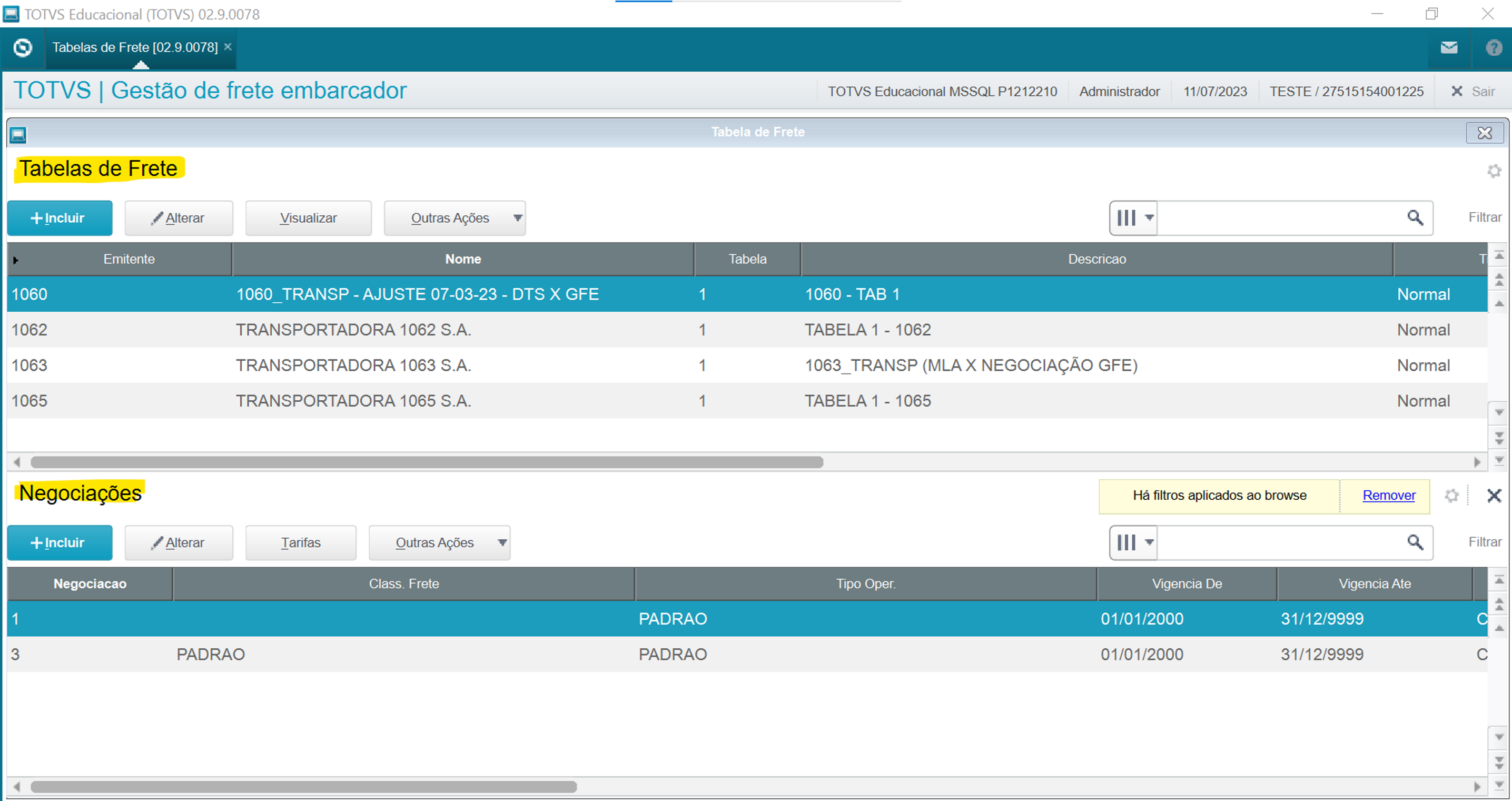Sort by the Tabela column header

click(x=747, y=260)
